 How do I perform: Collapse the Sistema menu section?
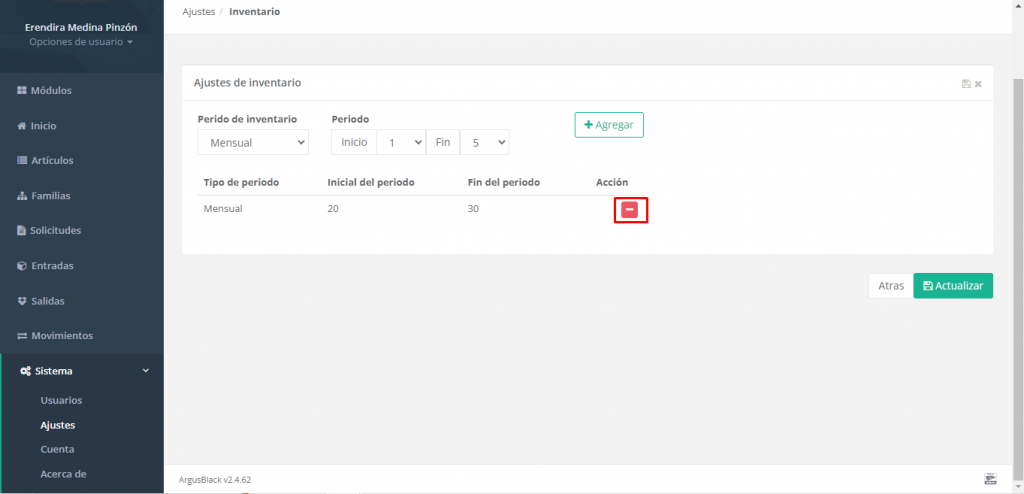click(x=82, y=371)
